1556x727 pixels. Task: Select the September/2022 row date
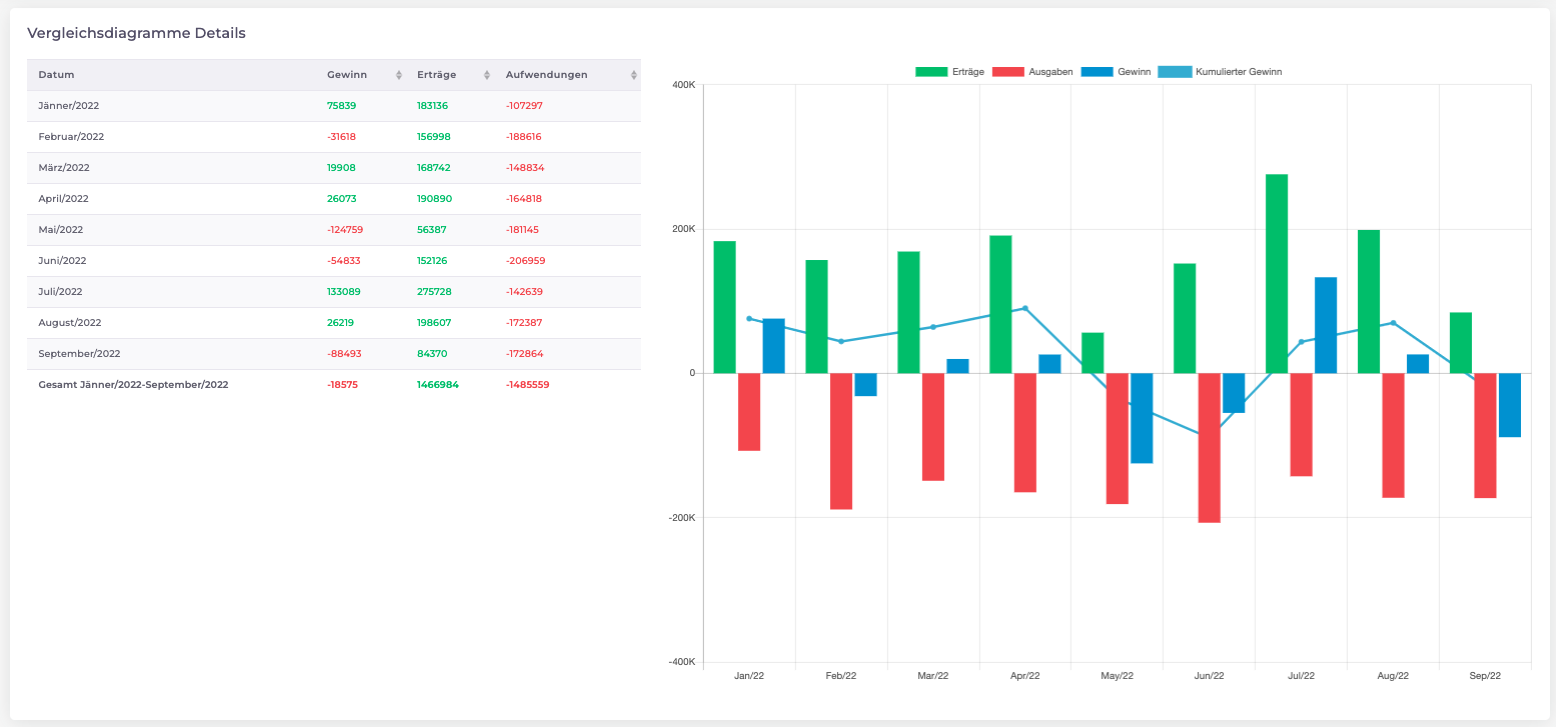[x=79, y=353]
